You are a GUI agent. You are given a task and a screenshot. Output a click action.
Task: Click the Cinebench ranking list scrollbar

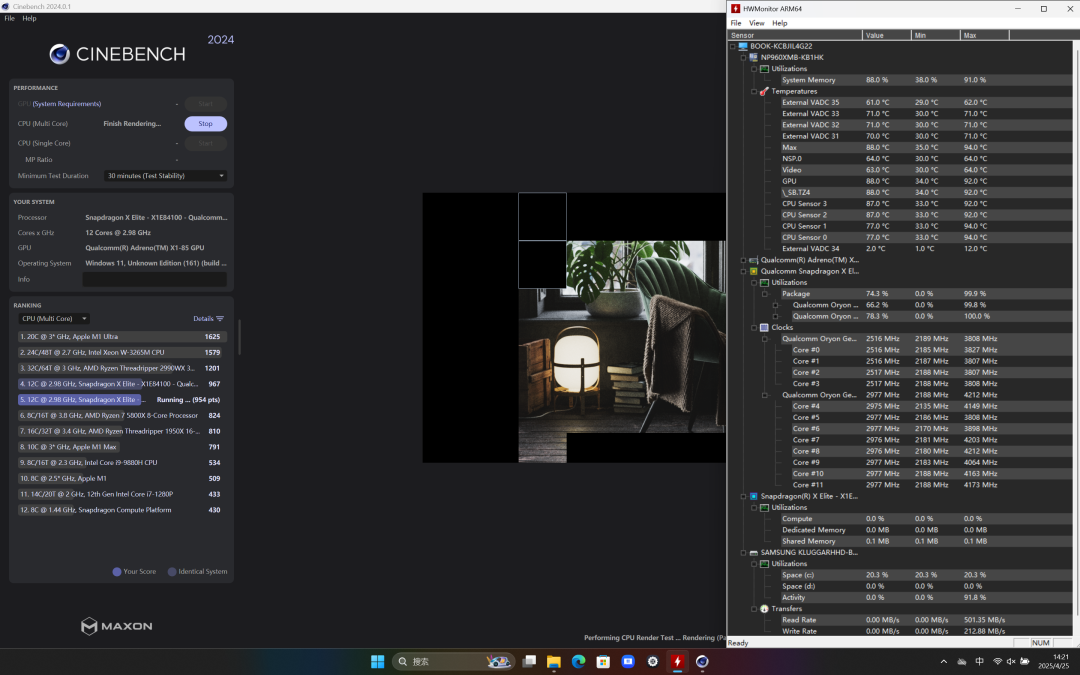click(x=239, y=337)
